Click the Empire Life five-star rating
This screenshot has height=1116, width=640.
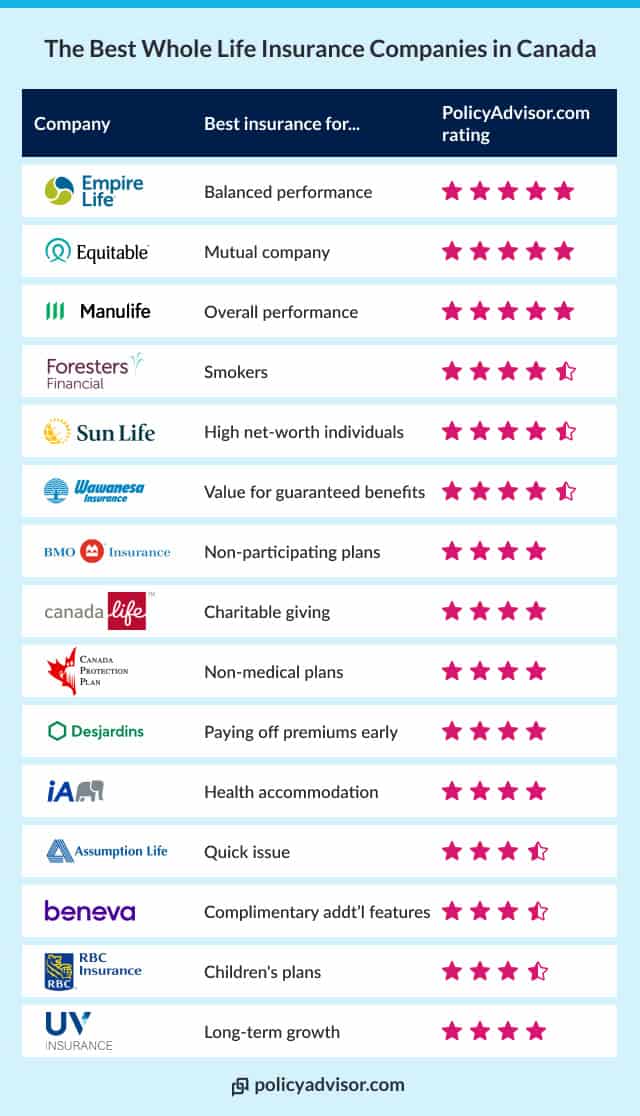508,191
